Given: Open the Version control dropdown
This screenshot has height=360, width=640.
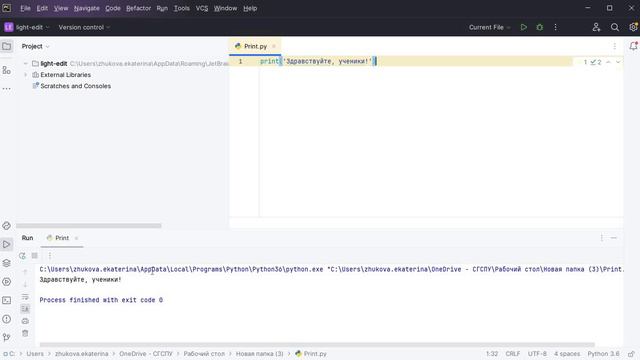Looking at the screenshot, I should coord(84,27).
